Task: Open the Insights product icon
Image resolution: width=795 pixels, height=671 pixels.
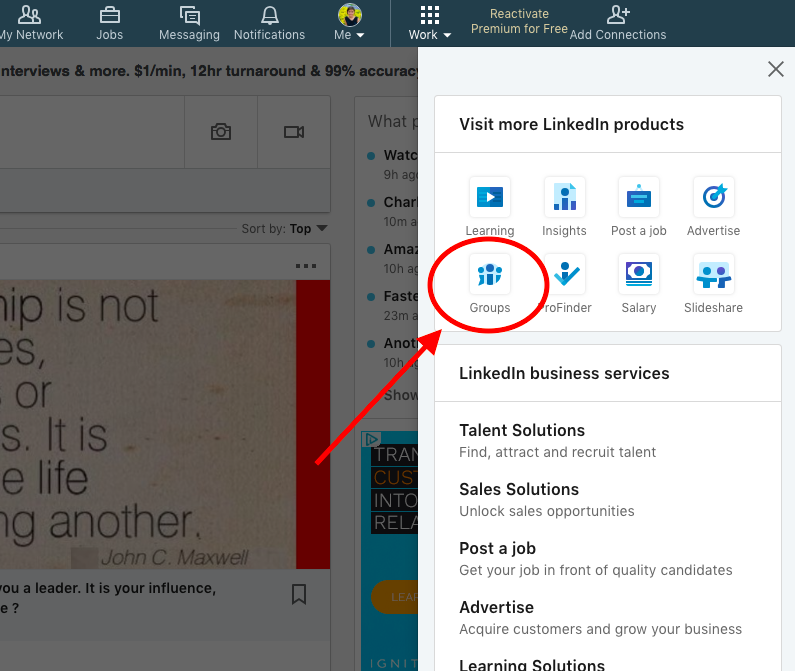Action: pyautogui.click(x=564, y=197)
